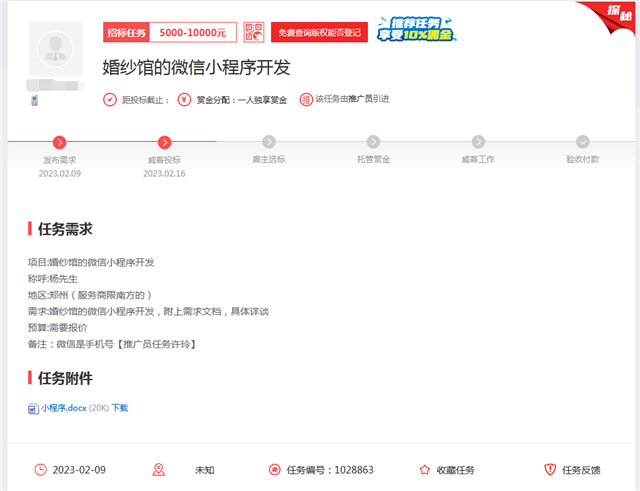Download the 小程序.docx attachment via 下载
Viewport: 640px width, 491px height.
pos(120,408)
